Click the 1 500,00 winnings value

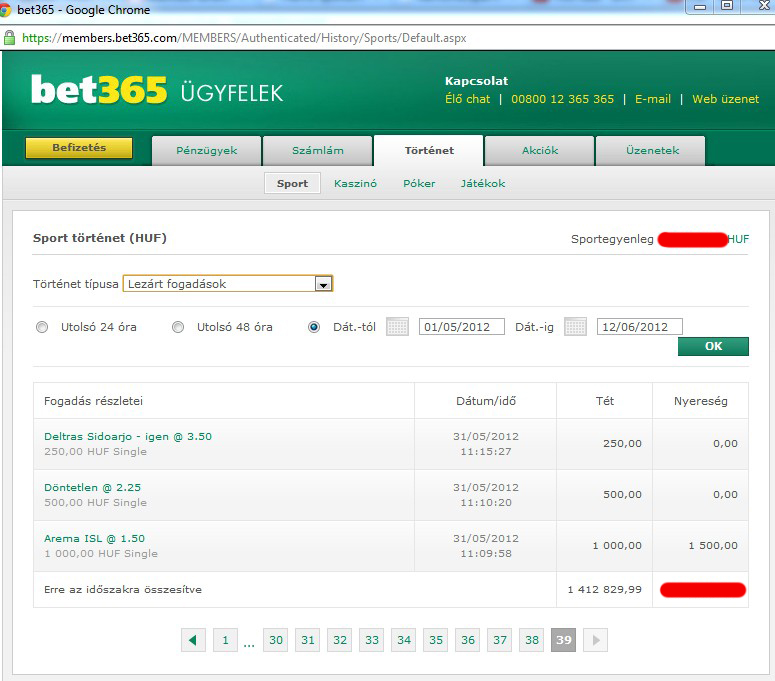[x=713, y=545]
